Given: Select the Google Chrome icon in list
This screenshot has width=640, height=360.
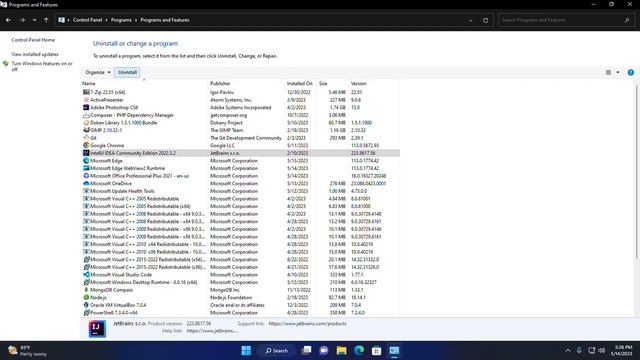Looking at the screenshot, I should click(x=86, y=145).
